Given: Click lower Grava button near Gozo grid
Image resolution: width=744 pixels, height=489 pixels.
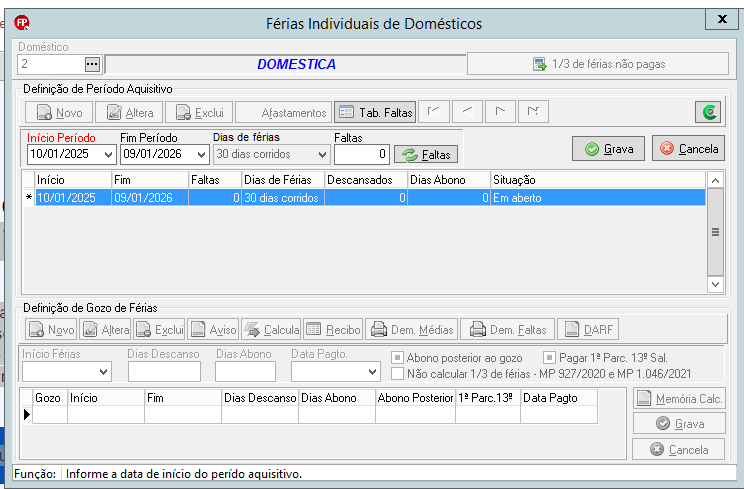Looking at the screenshot, I should 679,424.
